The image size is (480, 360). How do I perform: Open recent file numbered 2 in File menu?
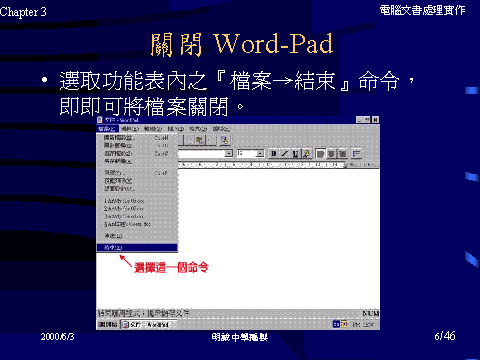(137, 209)
